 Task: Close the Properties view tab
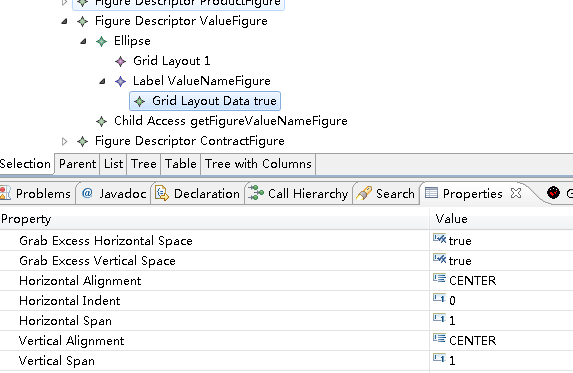click(516, 193)
